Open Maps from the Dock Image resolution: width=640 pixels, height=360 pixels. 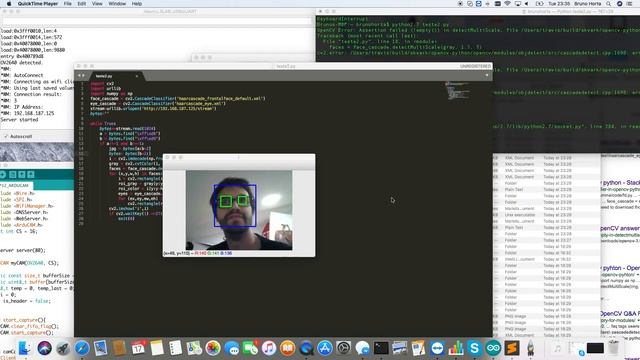pos(194,348)
